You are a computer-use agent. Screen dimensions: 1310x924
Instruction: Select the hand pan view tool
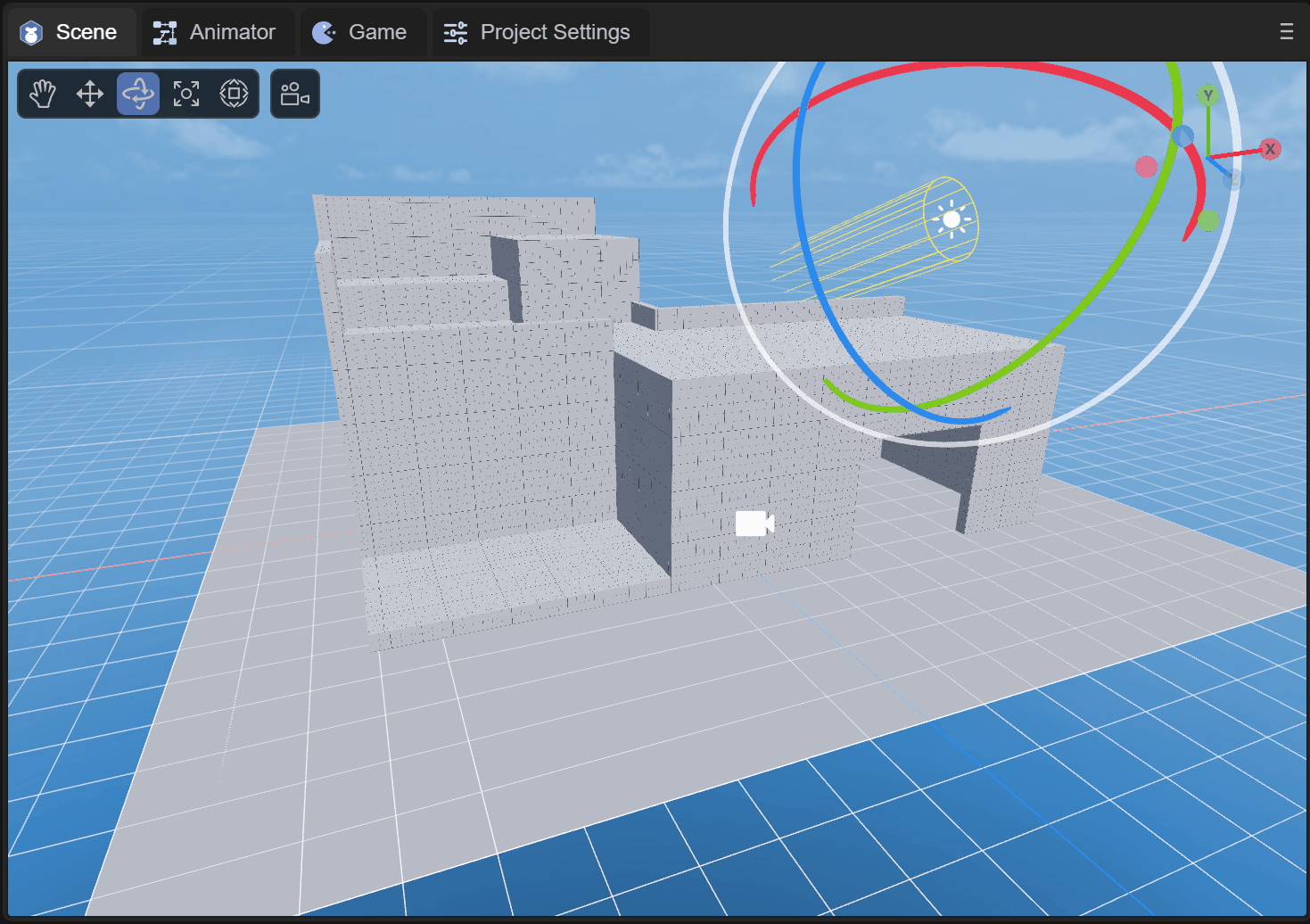point(43,94)
